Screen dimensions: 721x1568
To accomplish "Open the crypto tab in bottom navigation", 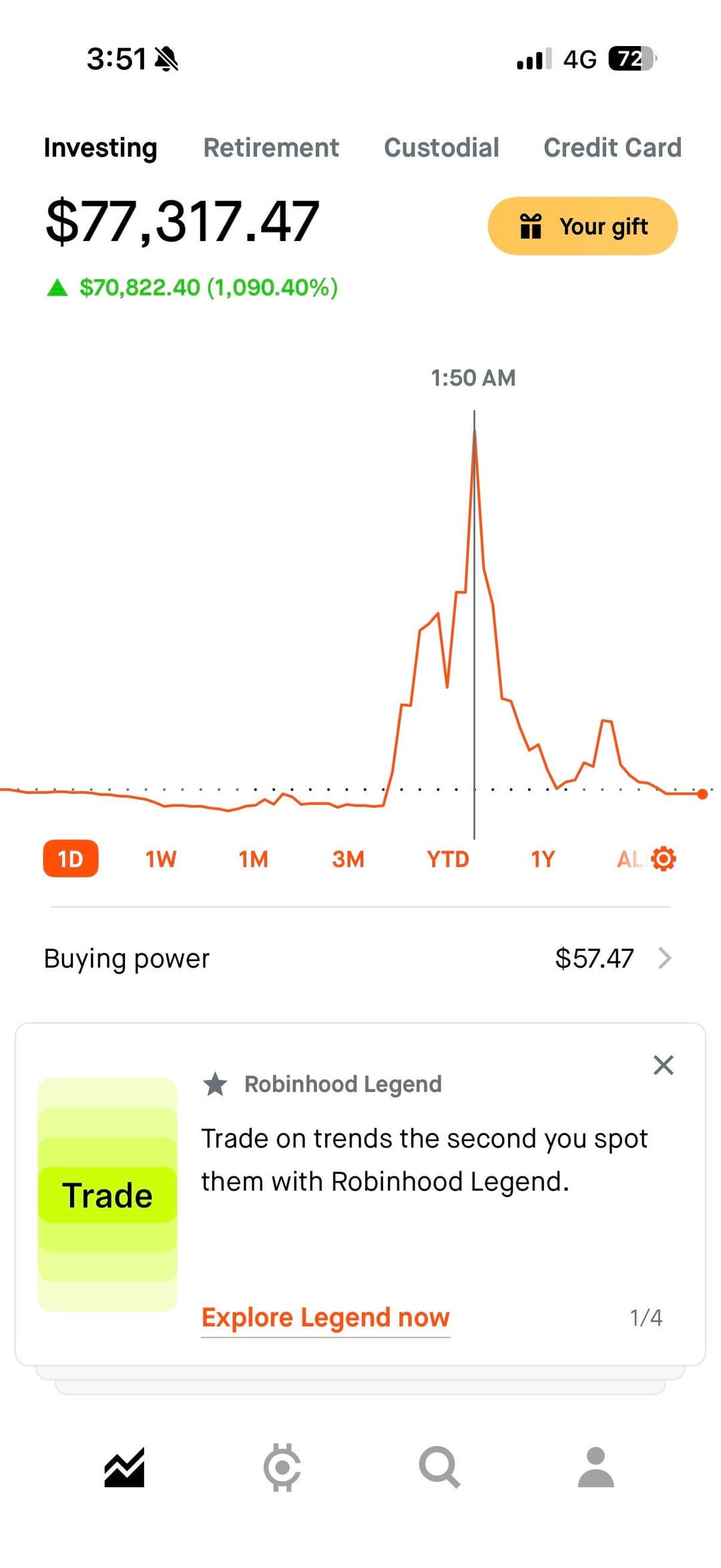I will 282,1468.
